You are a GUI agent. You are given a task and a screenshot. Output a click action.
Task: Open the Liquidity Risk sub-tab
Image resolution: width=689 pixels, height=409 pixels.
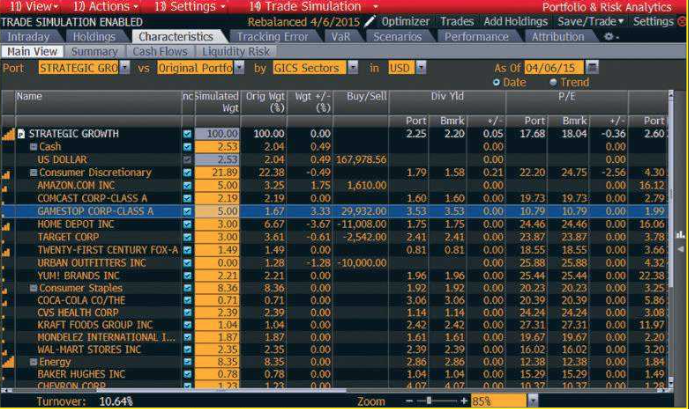(236, 52)
